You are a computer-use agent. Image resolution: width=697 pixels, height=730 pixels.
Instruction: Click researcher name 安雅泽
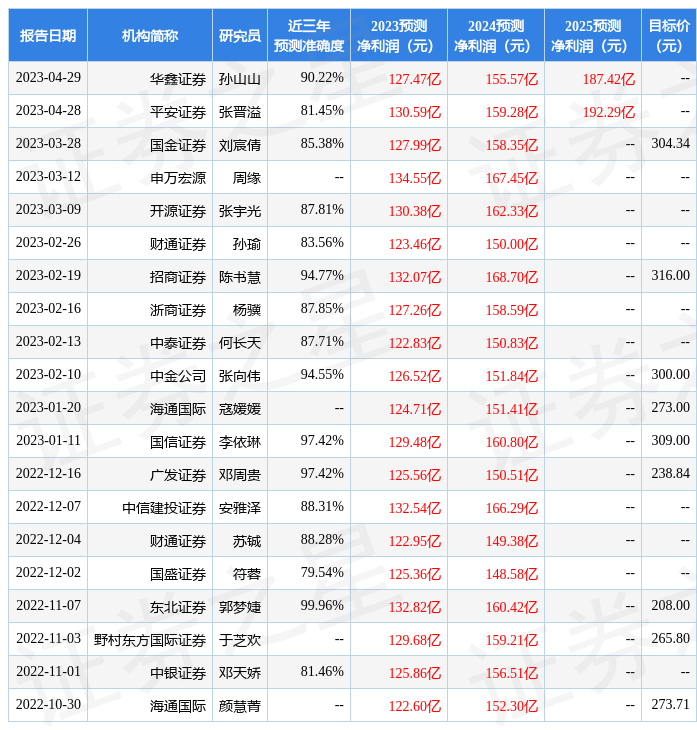(x=240, y=508)
